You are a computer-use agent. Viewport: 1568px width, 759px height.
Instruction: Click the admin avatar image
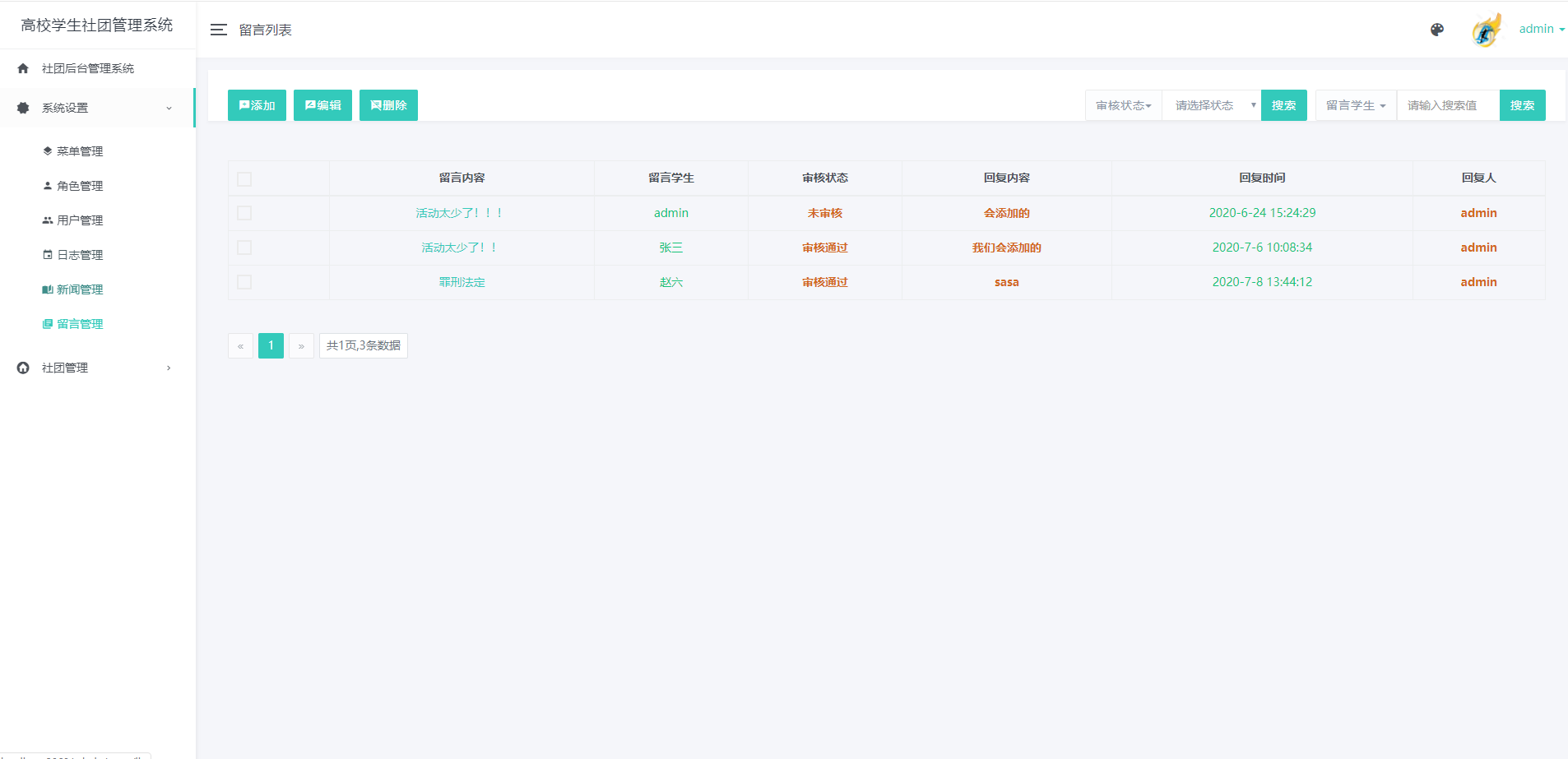coord(1487,30)
